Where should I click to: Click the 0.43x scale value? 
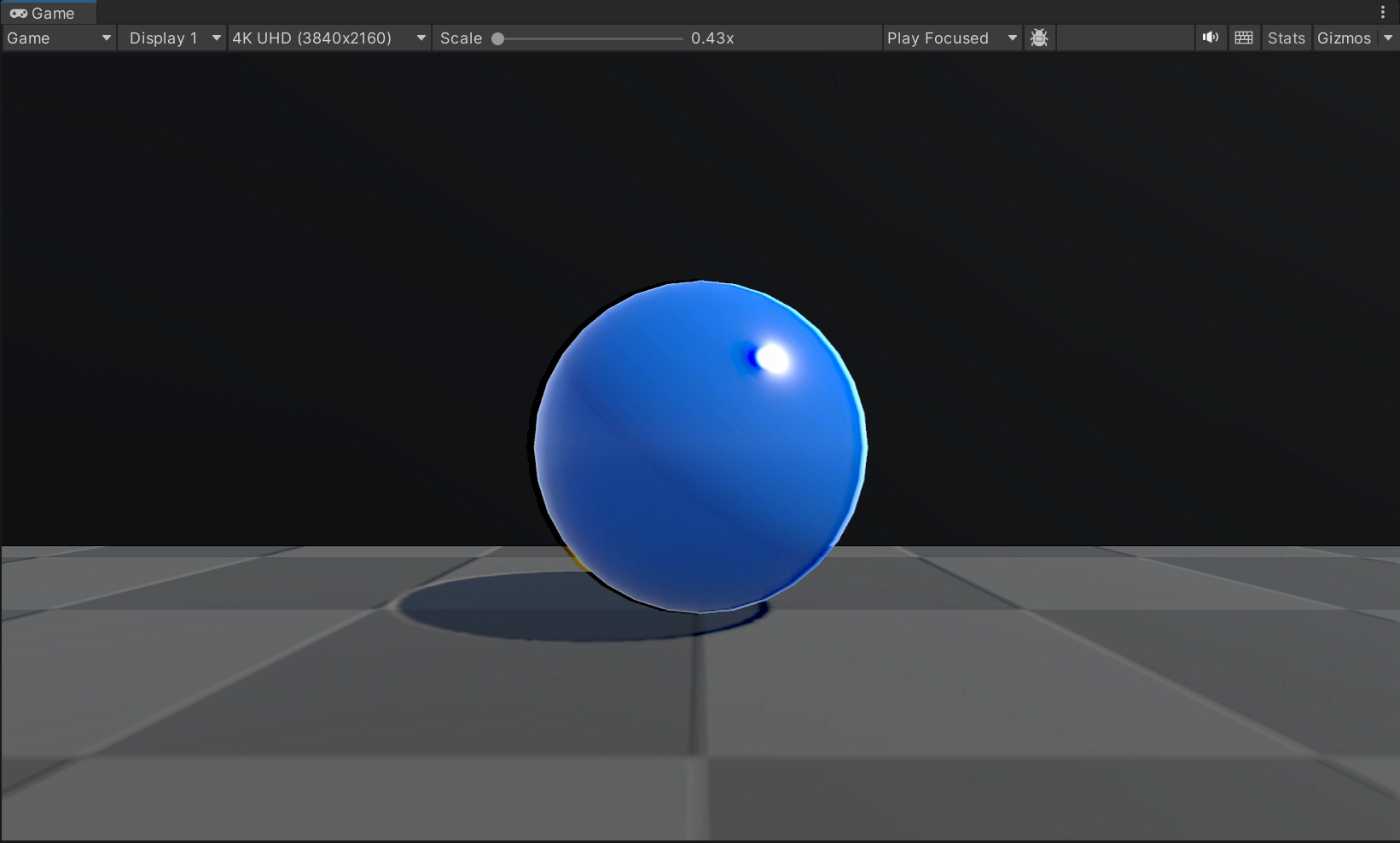pos(712,38)
